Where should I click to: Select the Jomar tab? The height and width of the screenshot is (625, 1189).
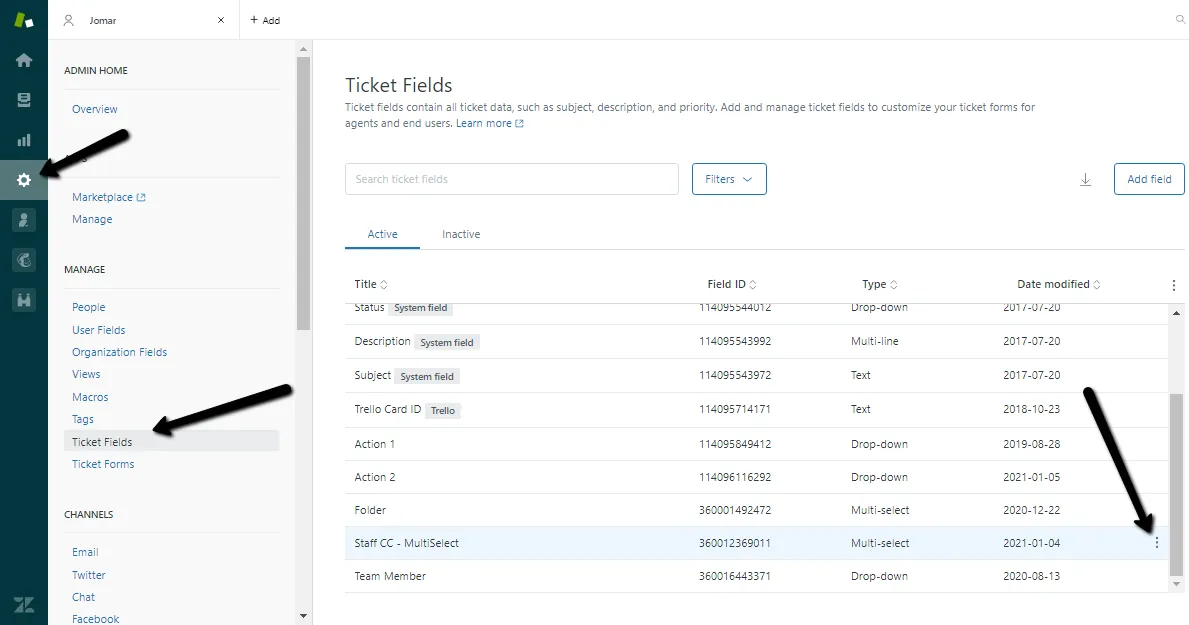coord(144,20)
